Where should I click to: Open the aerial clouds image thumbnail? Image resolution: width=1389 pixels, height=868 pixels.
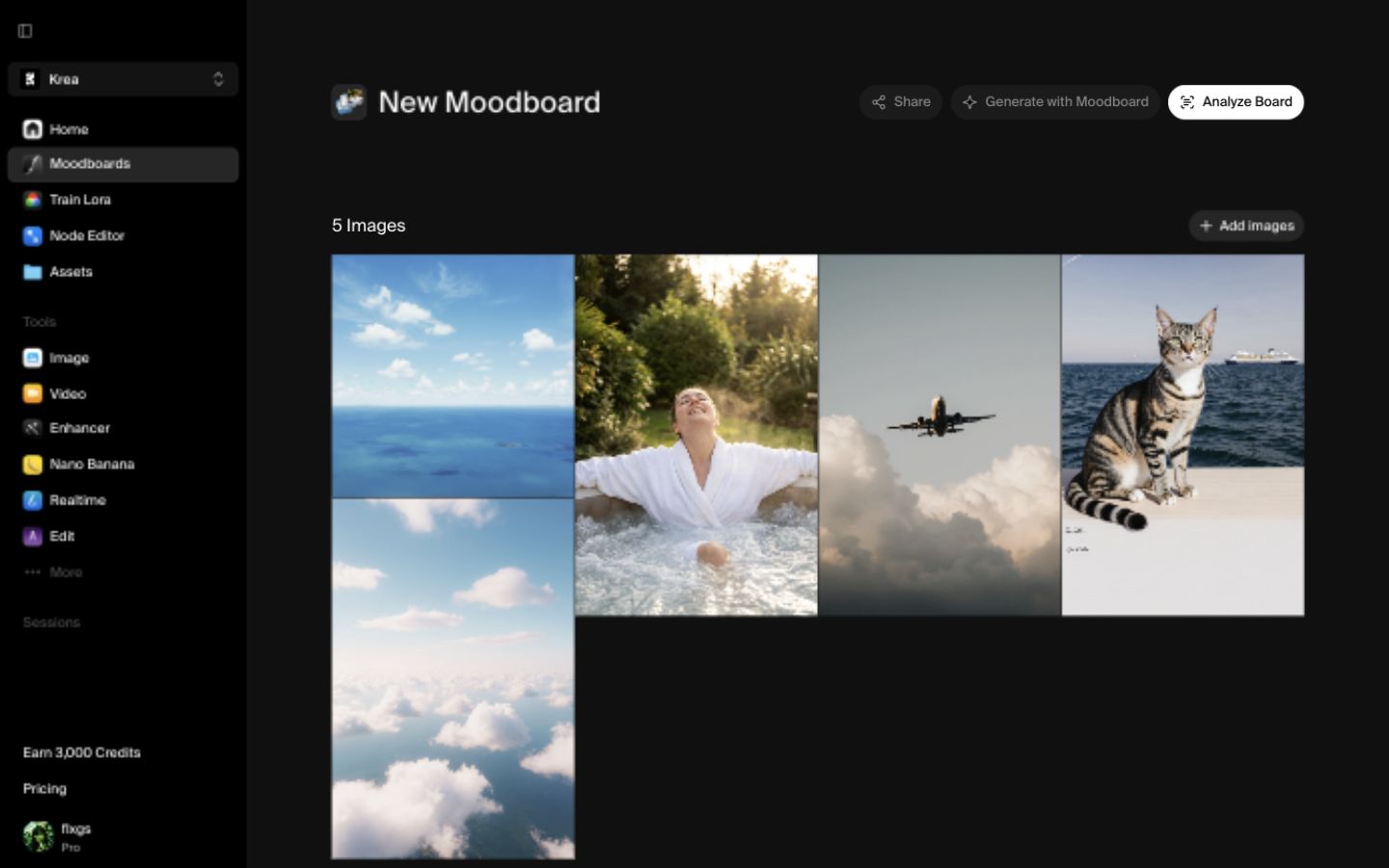[x=452, y=679]
